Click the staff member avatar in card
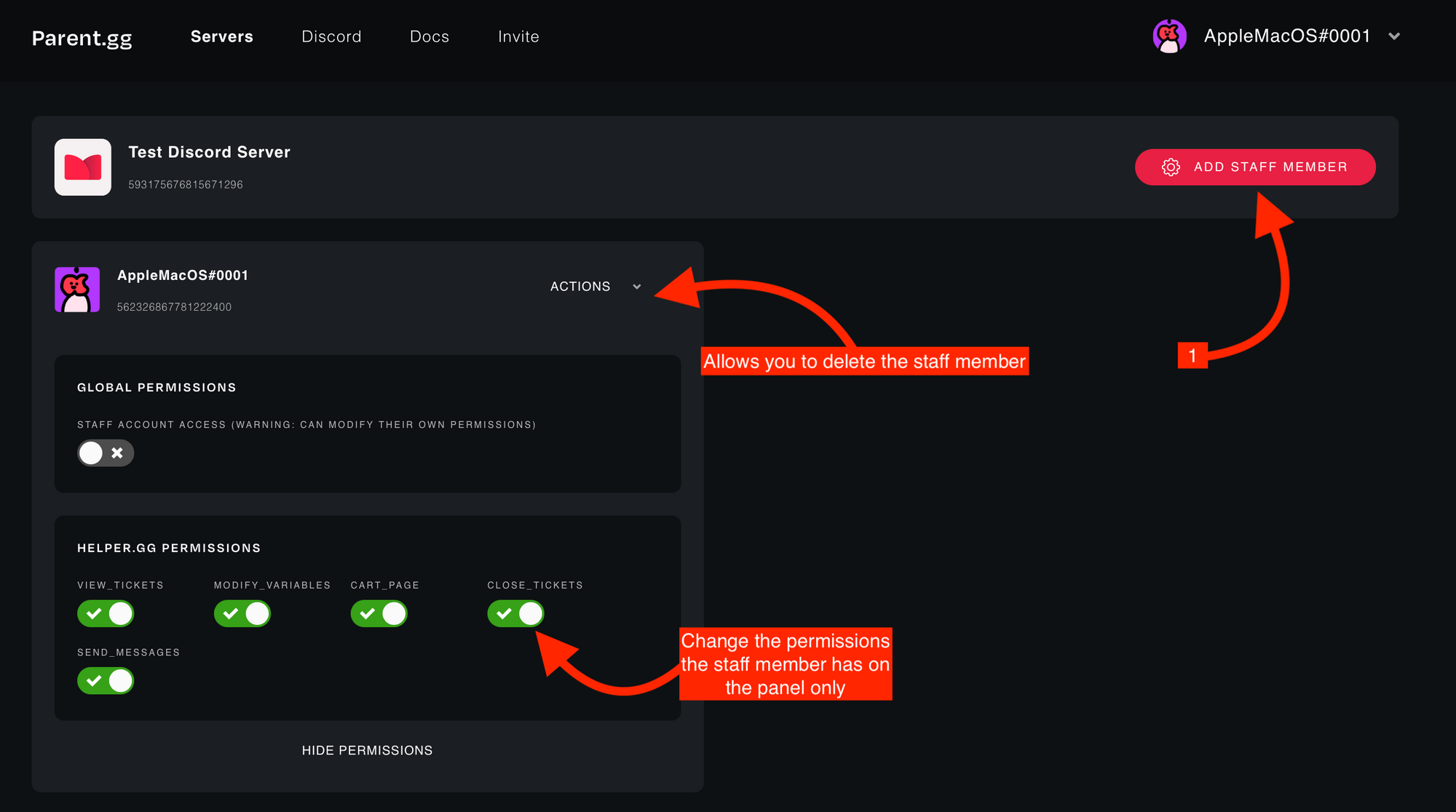This screenshot has height=812, width=1456. (x=77, y=290)
